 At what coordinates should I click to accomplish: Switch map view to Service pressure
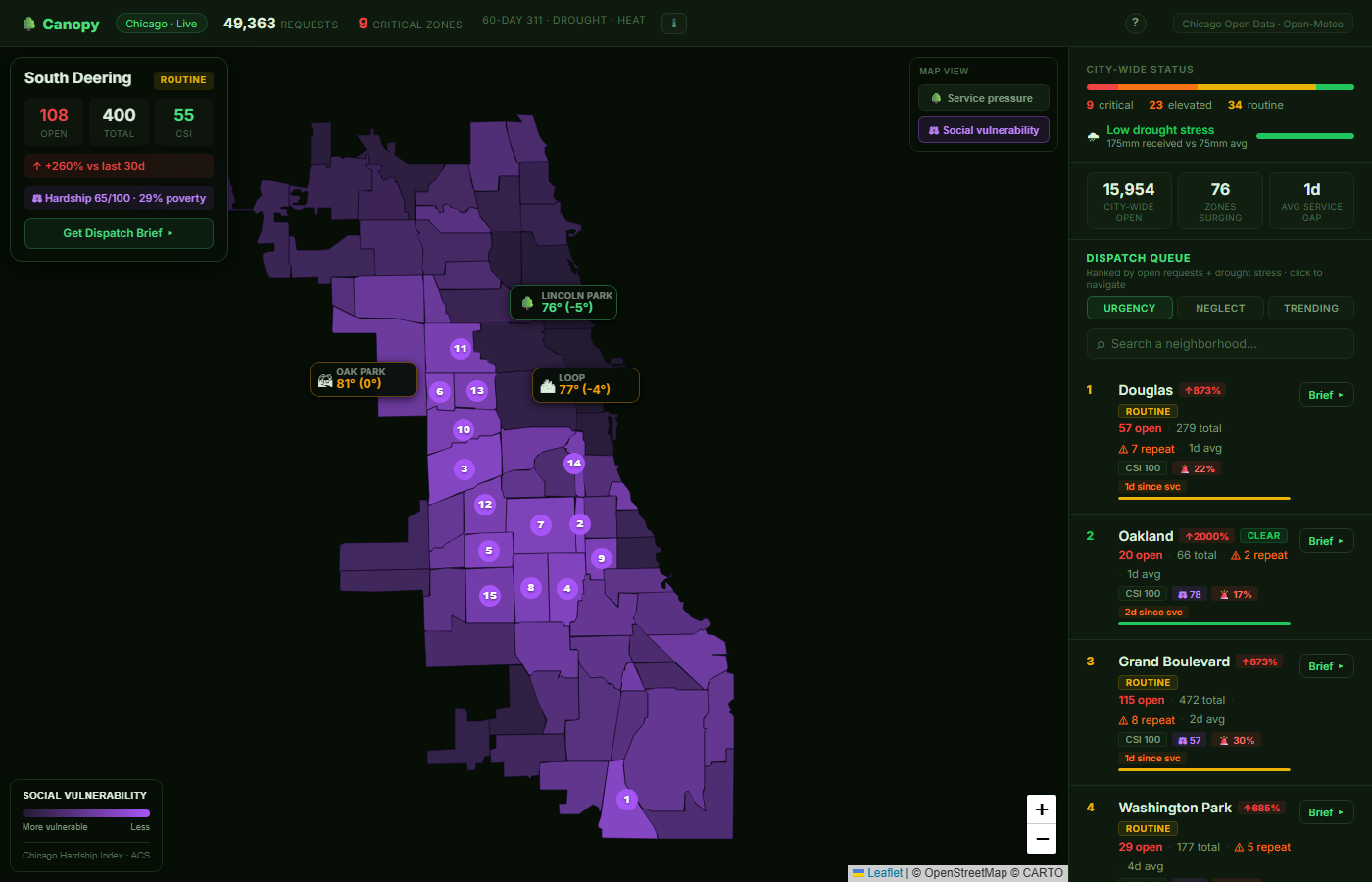[x=983, y=98]
